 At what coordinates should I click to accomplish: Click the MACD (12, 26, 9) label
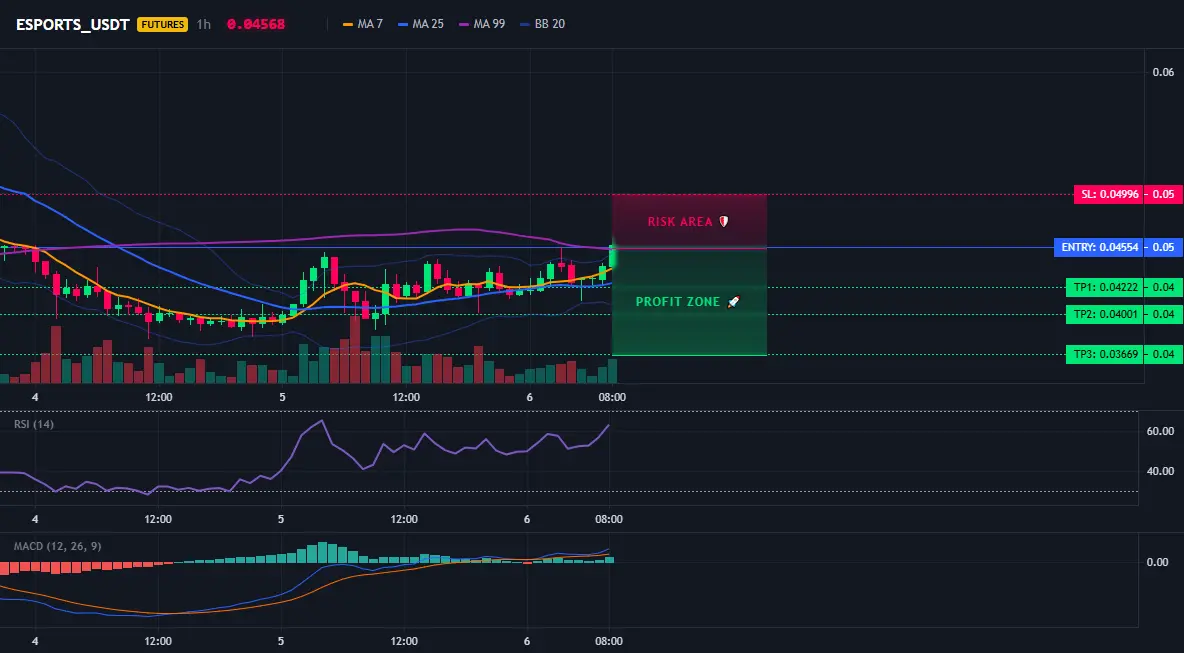[x=57, y=546]
